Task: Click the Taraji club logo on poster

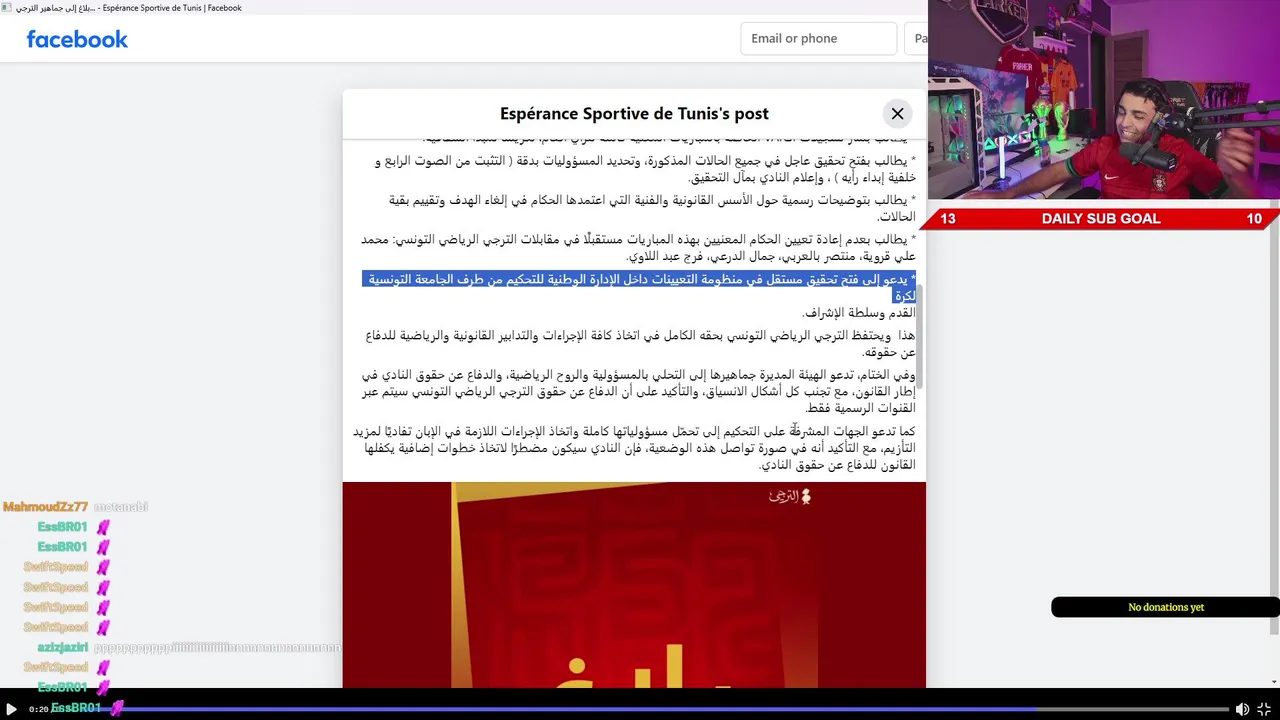Action: tap(789, 496)
